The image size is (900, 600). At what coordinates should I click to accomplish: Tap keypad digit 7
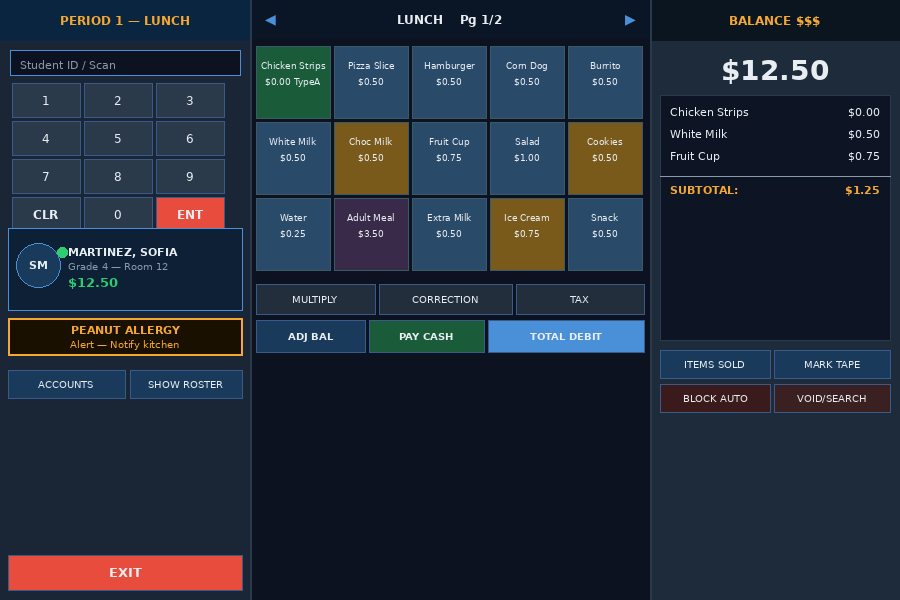(46, 176)
